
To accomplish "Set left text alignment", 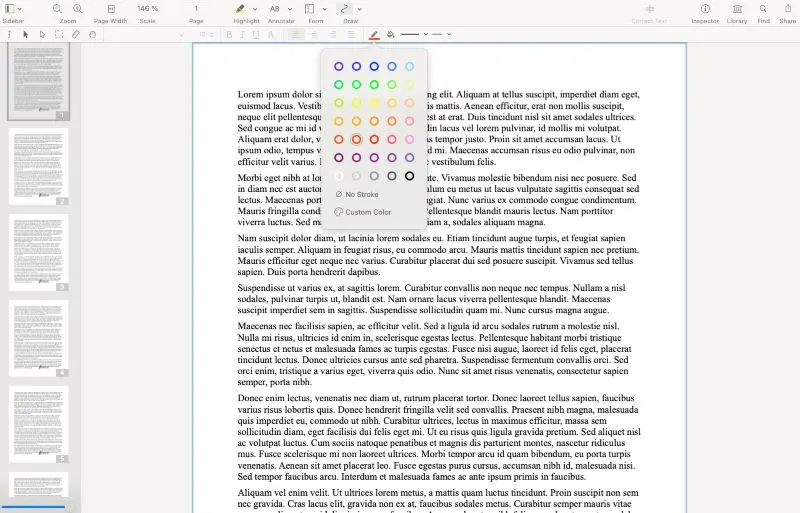I will (296, 34).
